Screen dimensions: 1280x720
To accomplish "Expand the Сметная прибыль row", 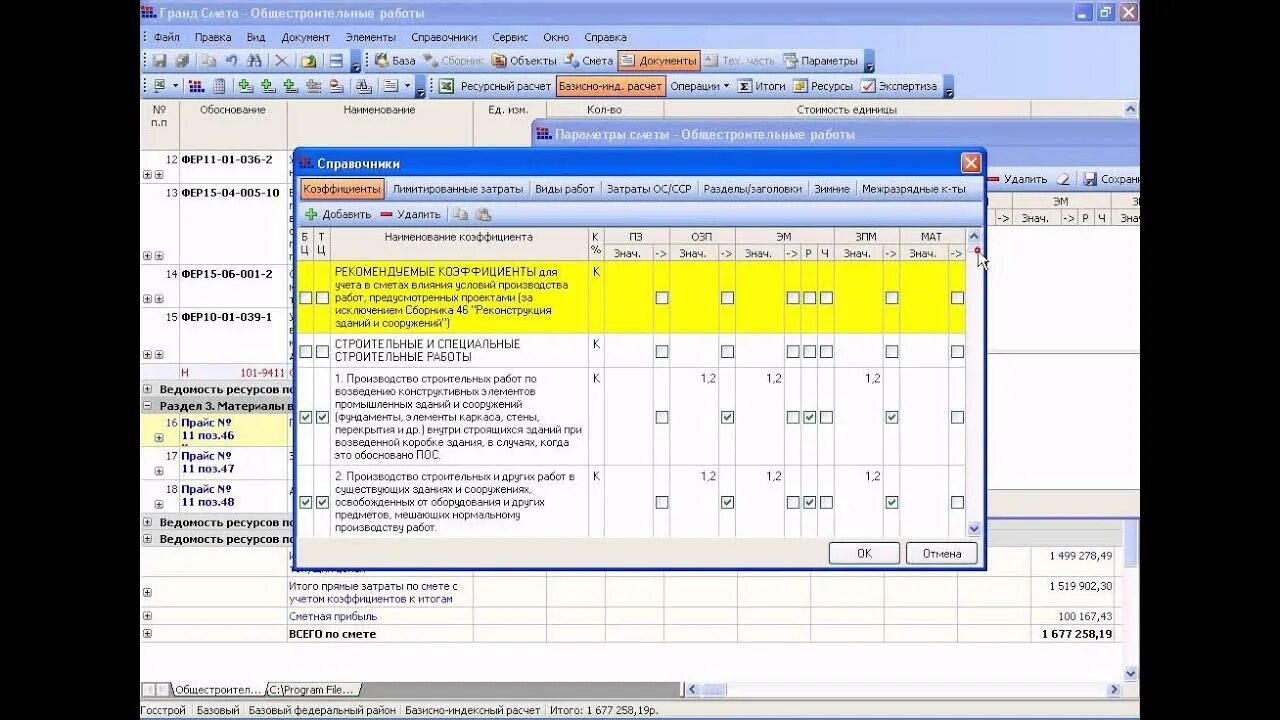I will click(147, 617).
